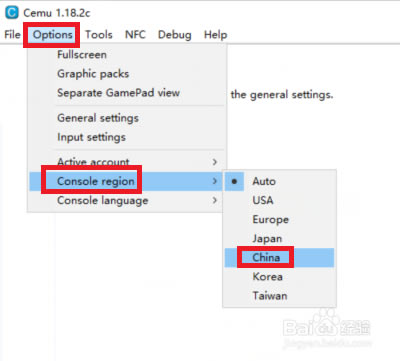Open the NFC menu
This screenshot has width=400, height=361.
coord(135,34)
